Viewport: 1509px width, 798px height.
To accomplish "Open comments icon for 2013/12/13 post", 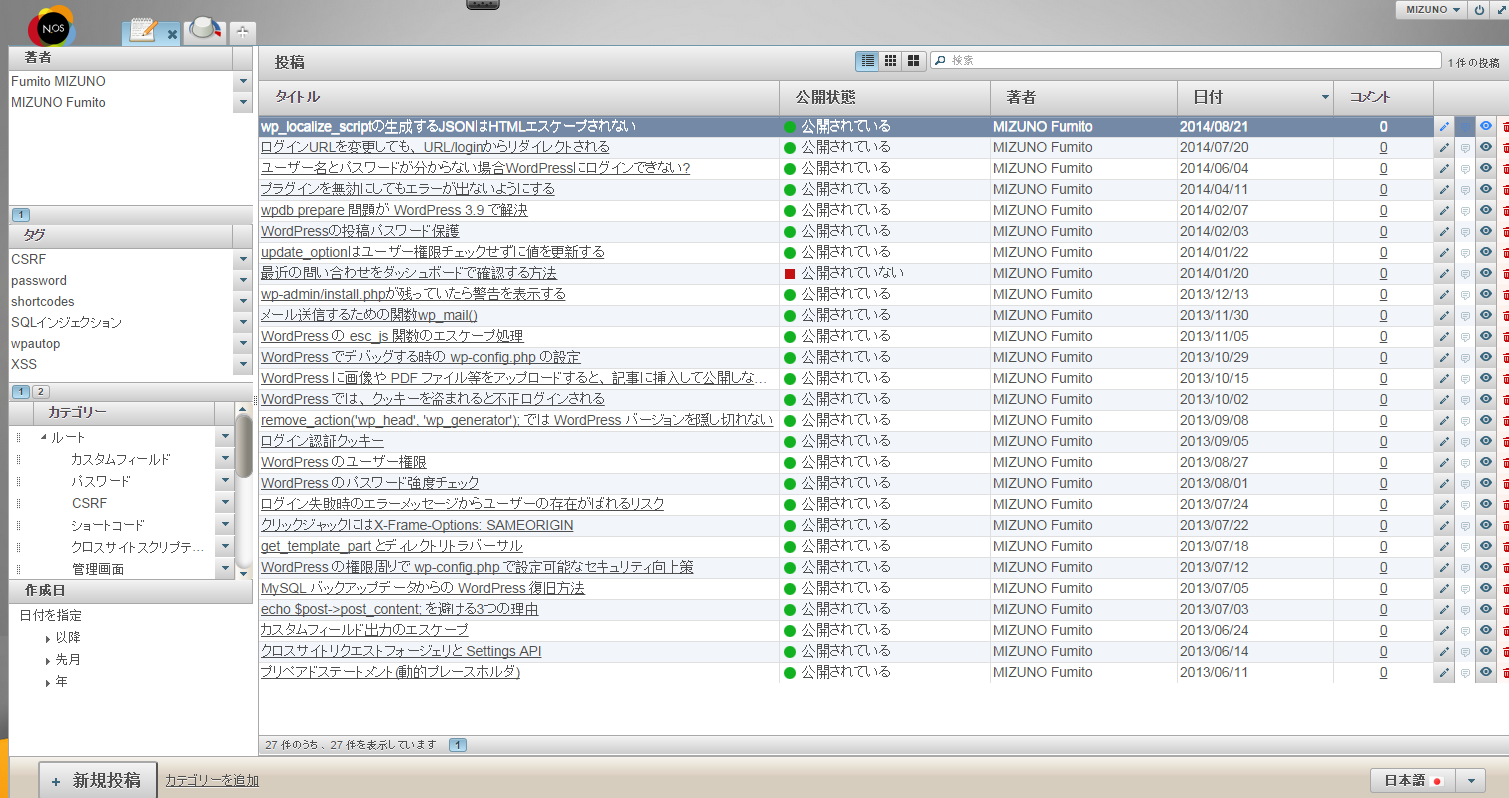I will [x=1465, y=295].
